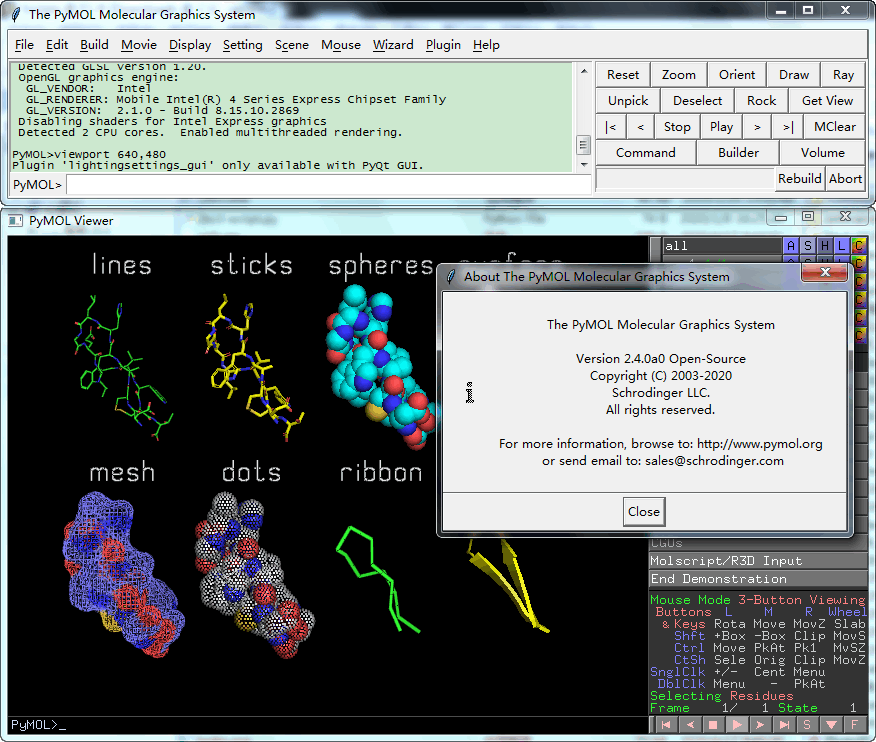Screen dimensions: 876x742
Task: Expand the down-triangle menu in viewer controls
Action: (832, 724)
